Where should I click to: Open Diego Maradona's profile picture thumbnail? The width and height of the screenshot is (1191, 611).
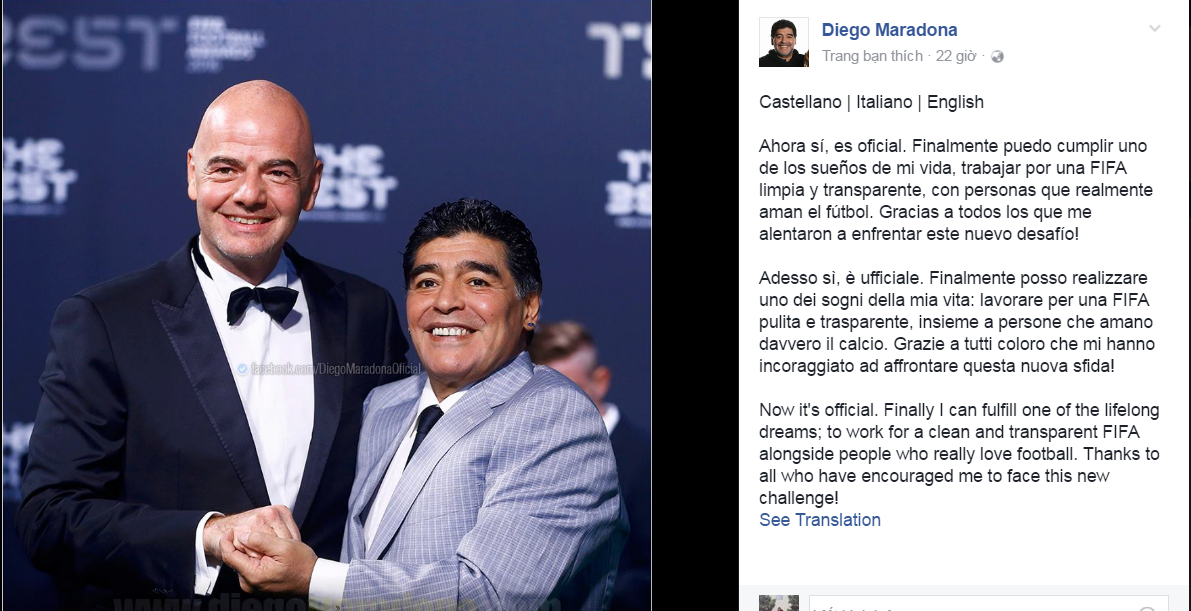(x=784, y=43)
